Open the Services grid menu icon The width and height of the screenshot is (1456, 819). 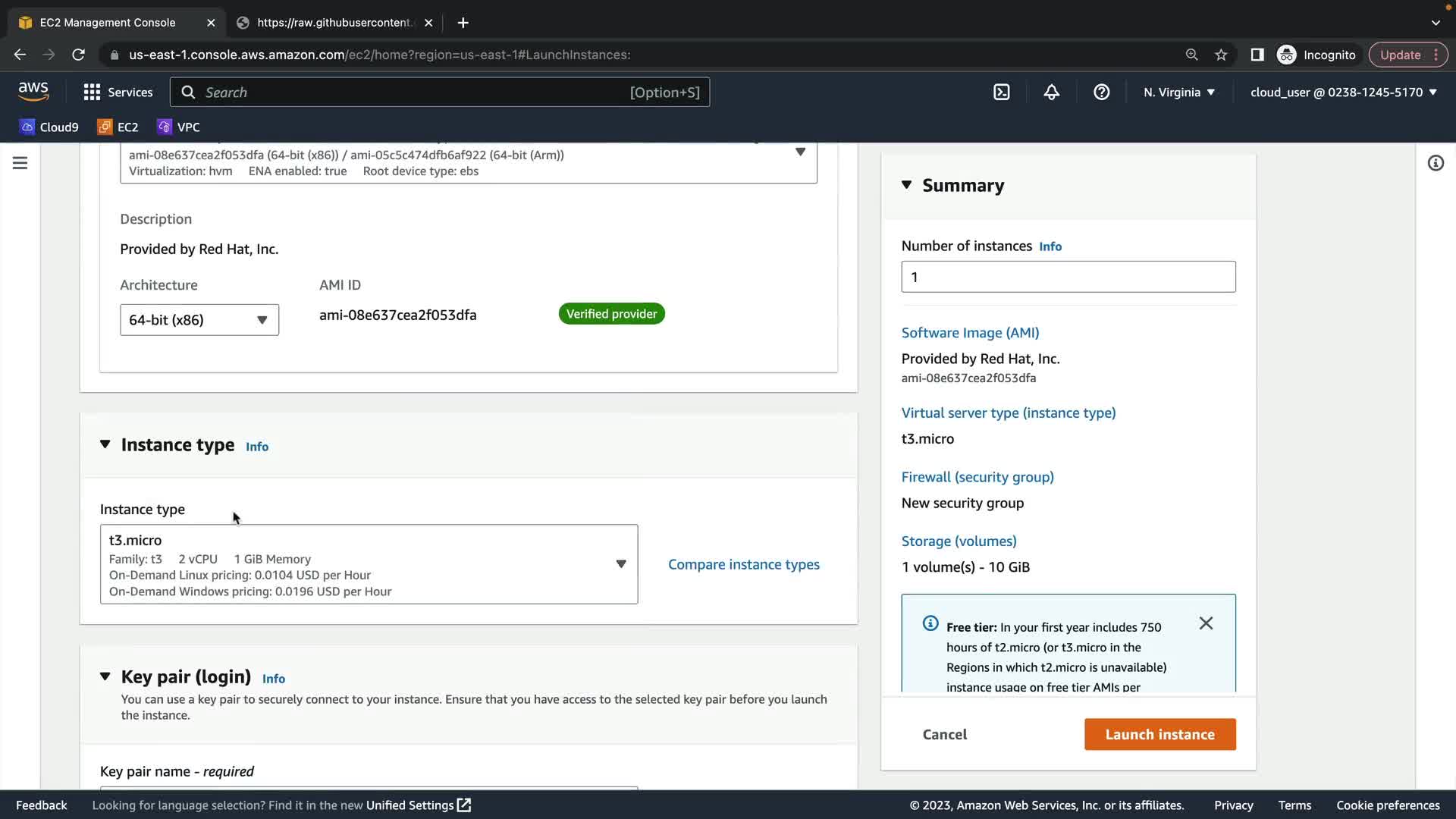click(92, 93)
